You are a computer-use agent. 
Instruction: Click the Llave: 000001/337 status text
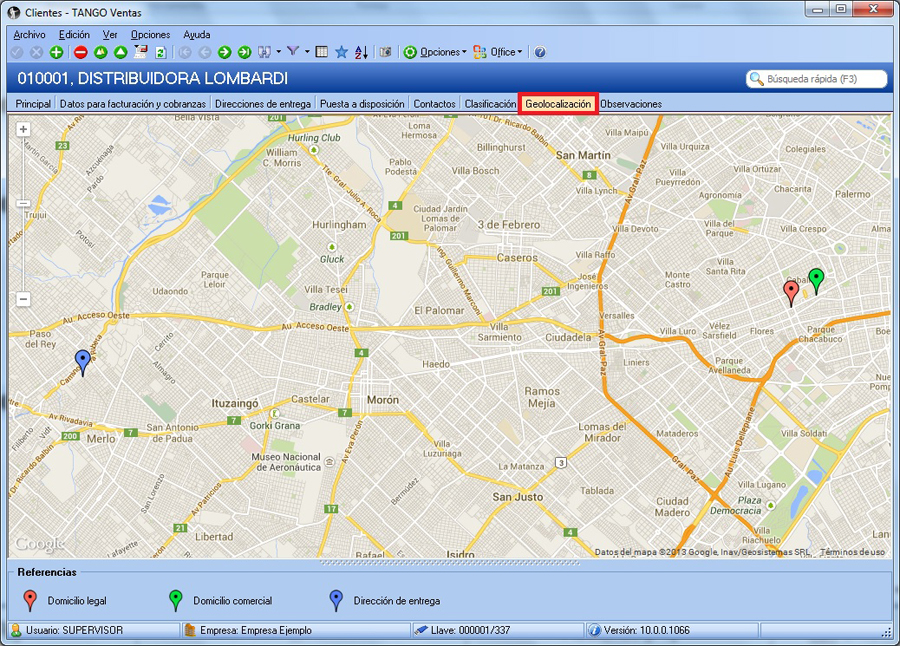pyautogui.click(x=470, y=630)
